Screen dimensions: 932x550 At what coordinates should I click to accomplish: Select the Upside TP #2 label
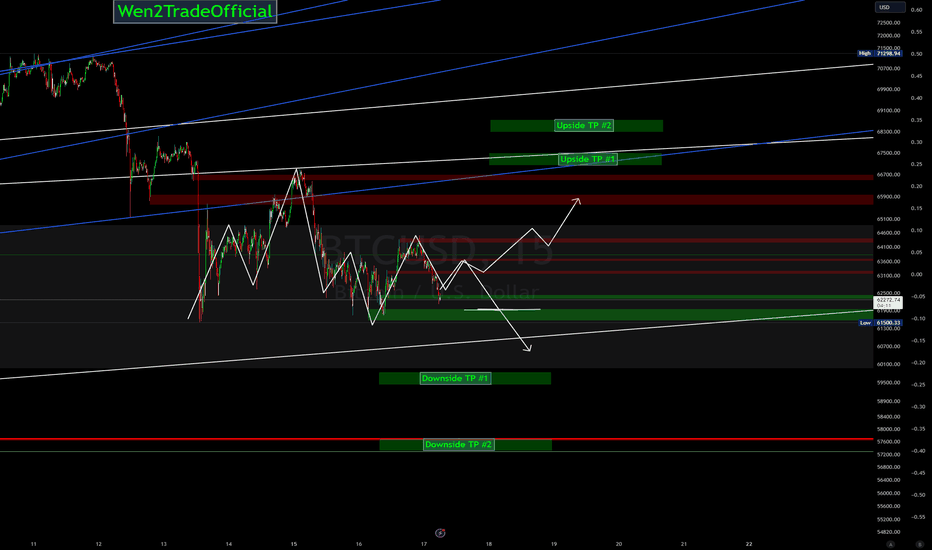point(584,125)
